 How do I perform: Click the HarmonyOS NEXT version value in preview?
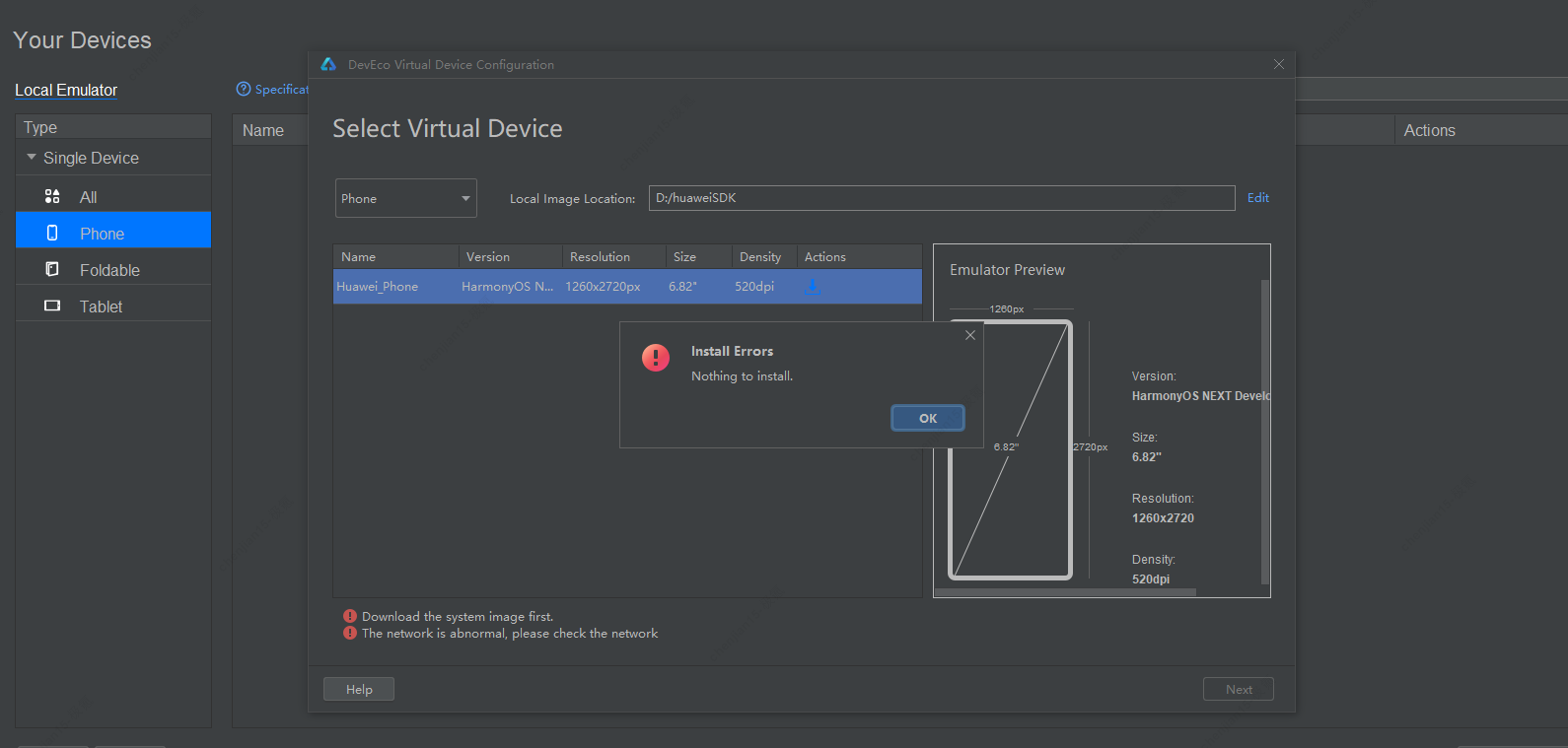(x=1201, y=396)
